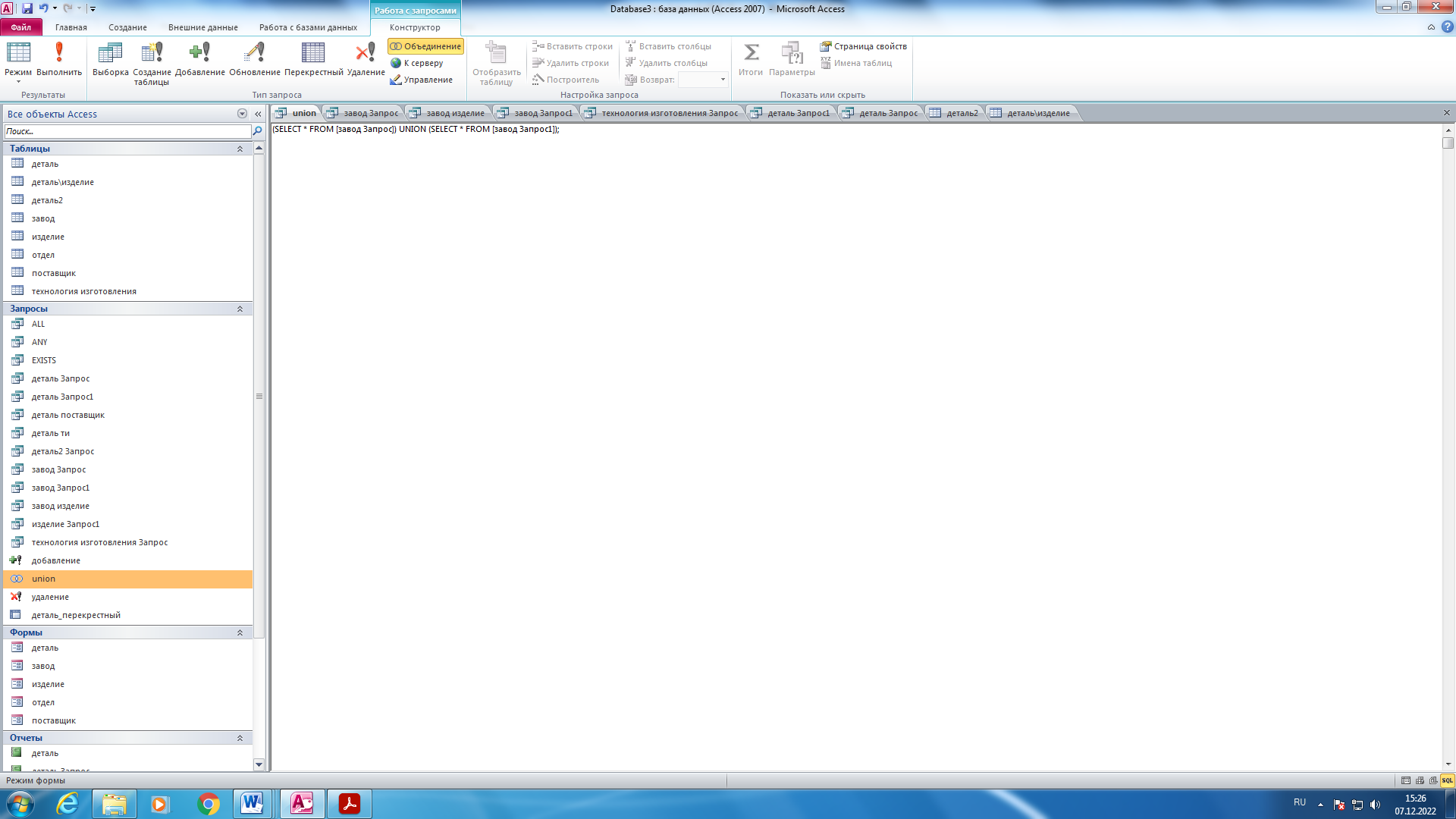
Task: Switch to Внешние данные ribbon tab
Action: tap(203, 27)
